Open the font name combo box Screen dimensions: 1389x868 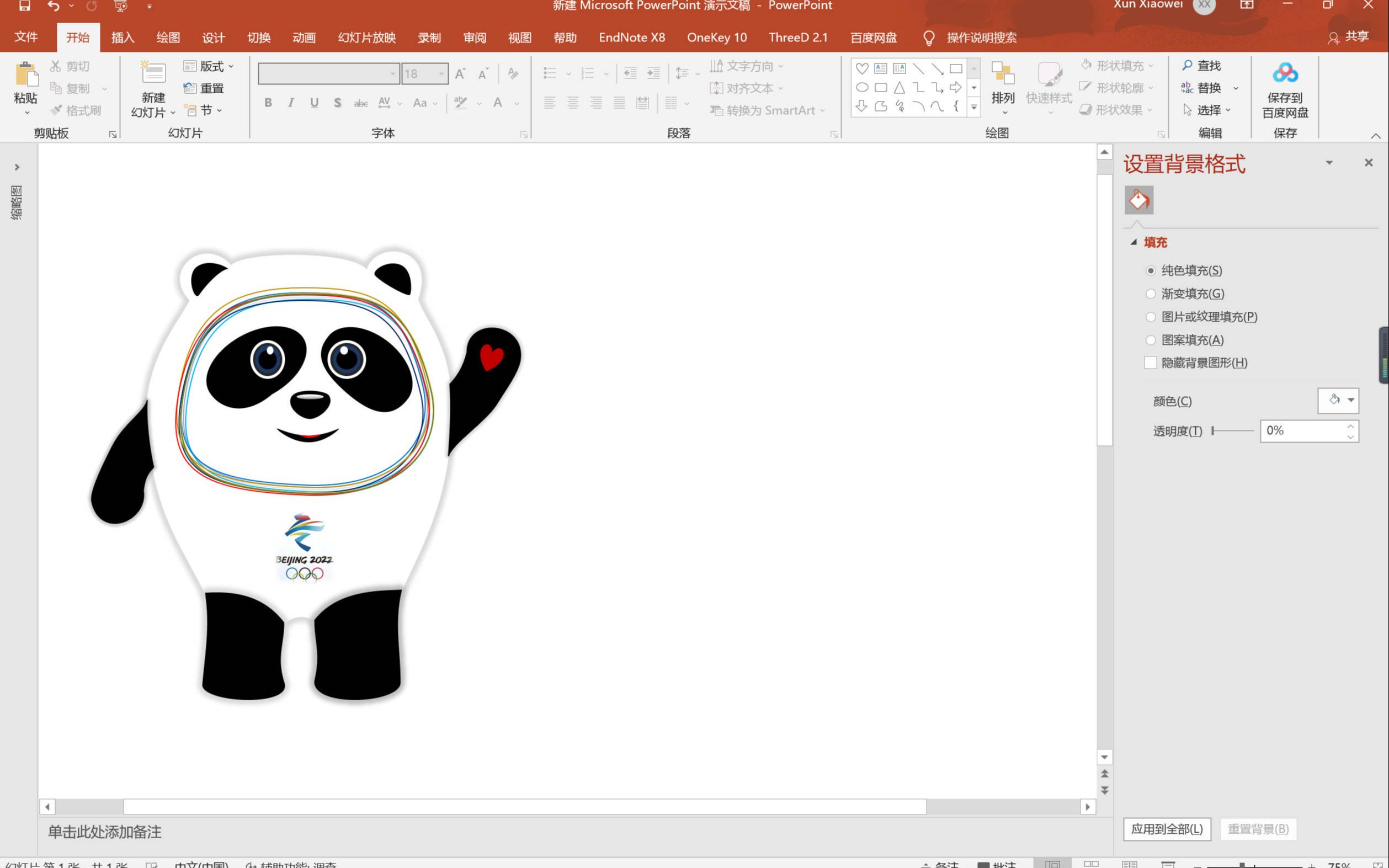pyautogui.click(x=328, y=73)
